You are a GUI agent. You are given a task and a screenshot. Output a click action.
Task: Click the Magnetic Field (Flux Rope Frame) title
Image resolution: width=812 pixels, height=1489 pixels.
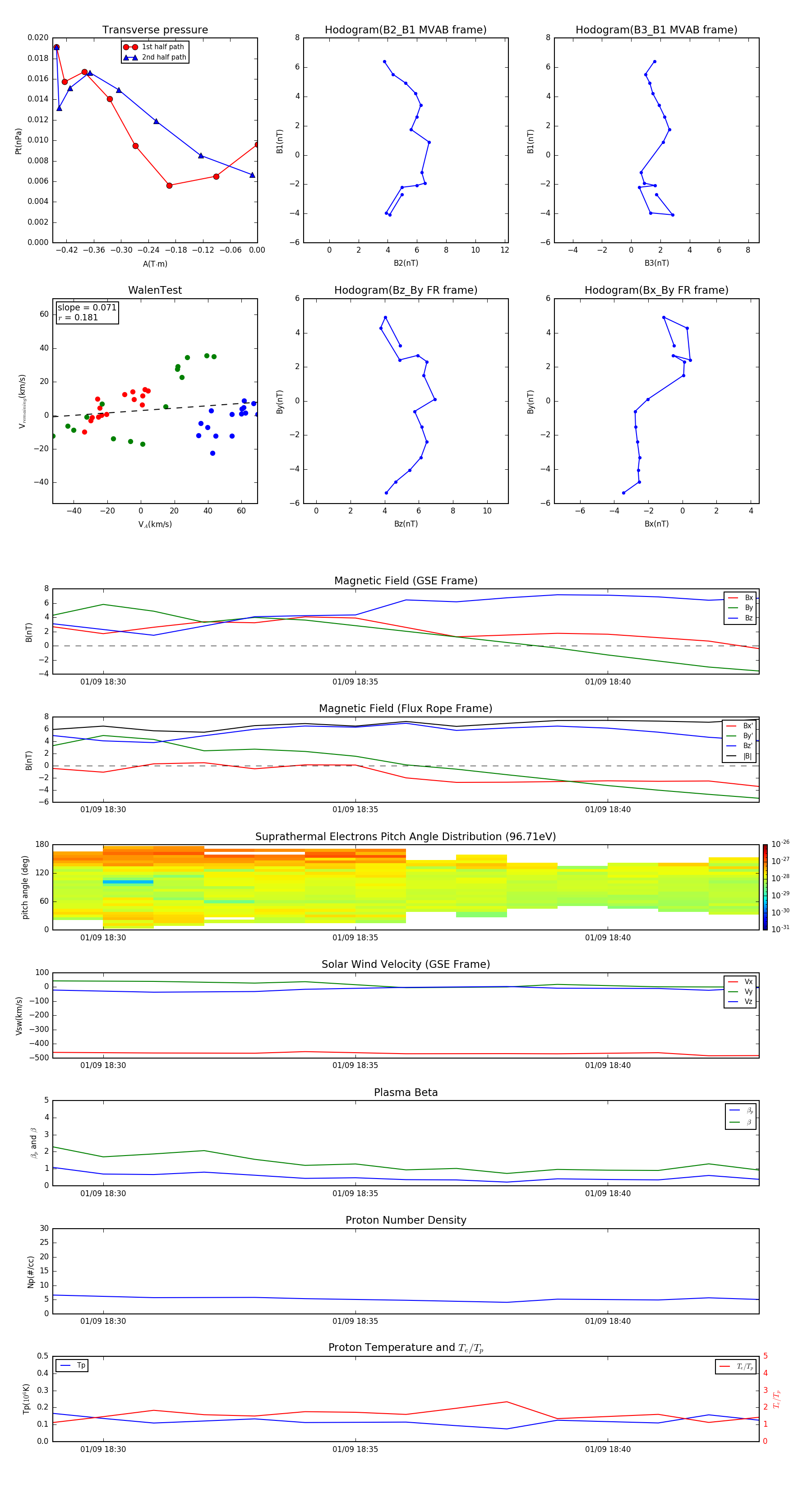point(406,709)
